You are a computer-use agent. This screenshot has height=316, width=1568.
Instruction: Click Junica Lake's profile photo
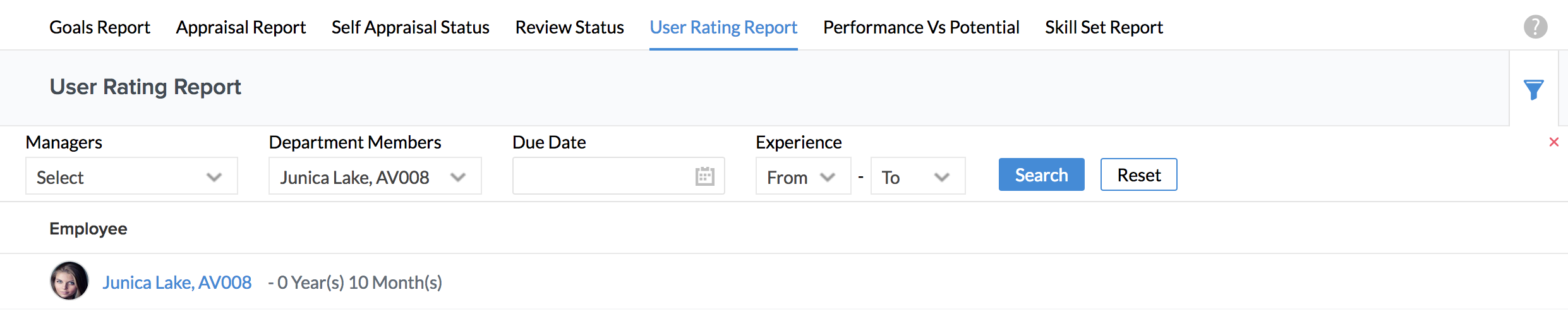[69, 281]
